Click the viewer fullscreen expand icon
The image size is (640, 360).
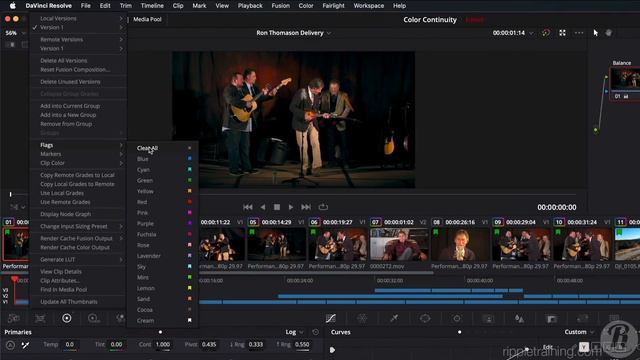(562, 33)
